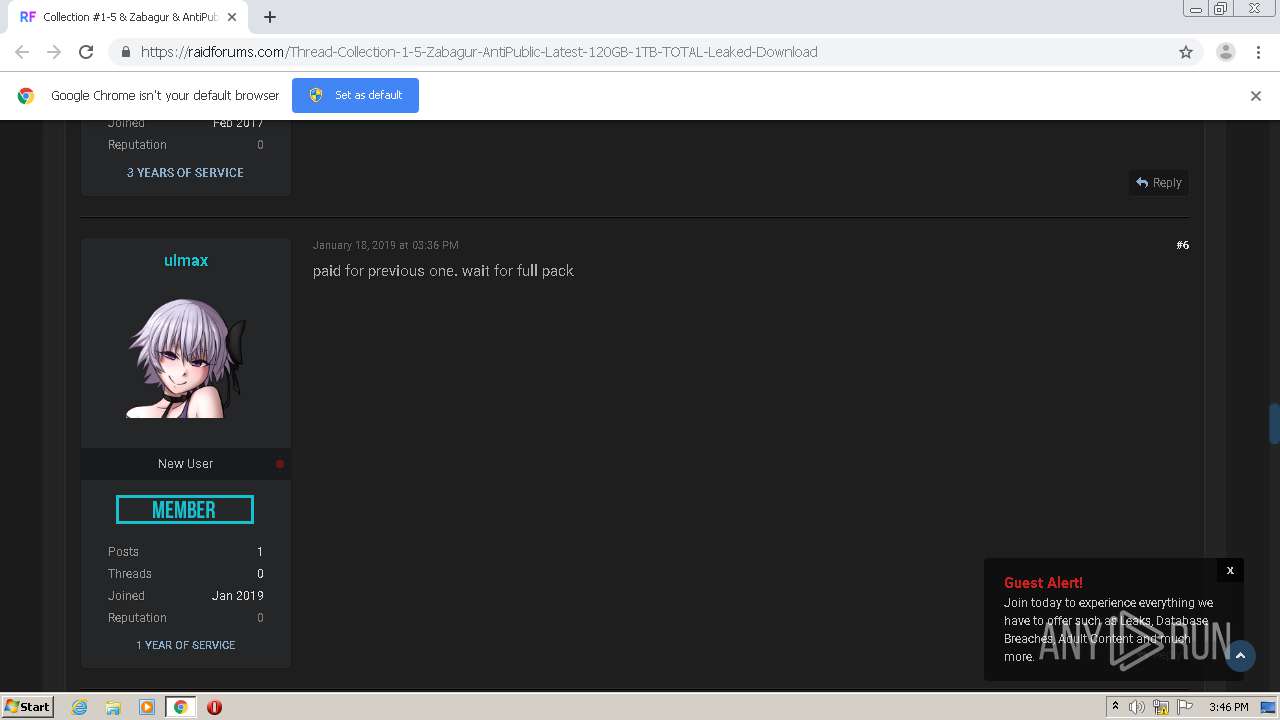
Task: Open Opera browser from taskbar
Action: [x=214, y=707]
